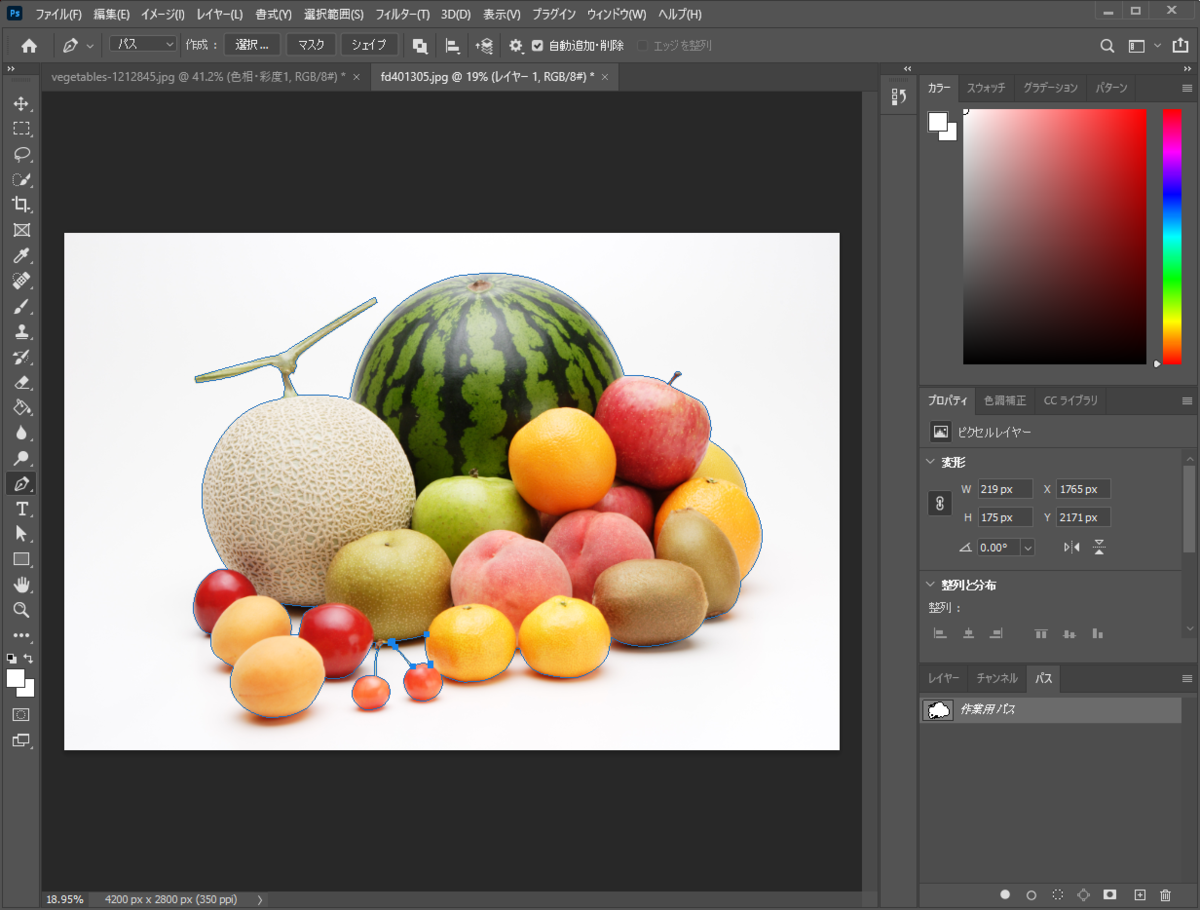1200x910 pixels.
Task: Select the Move tool
Action: [22, 103]
